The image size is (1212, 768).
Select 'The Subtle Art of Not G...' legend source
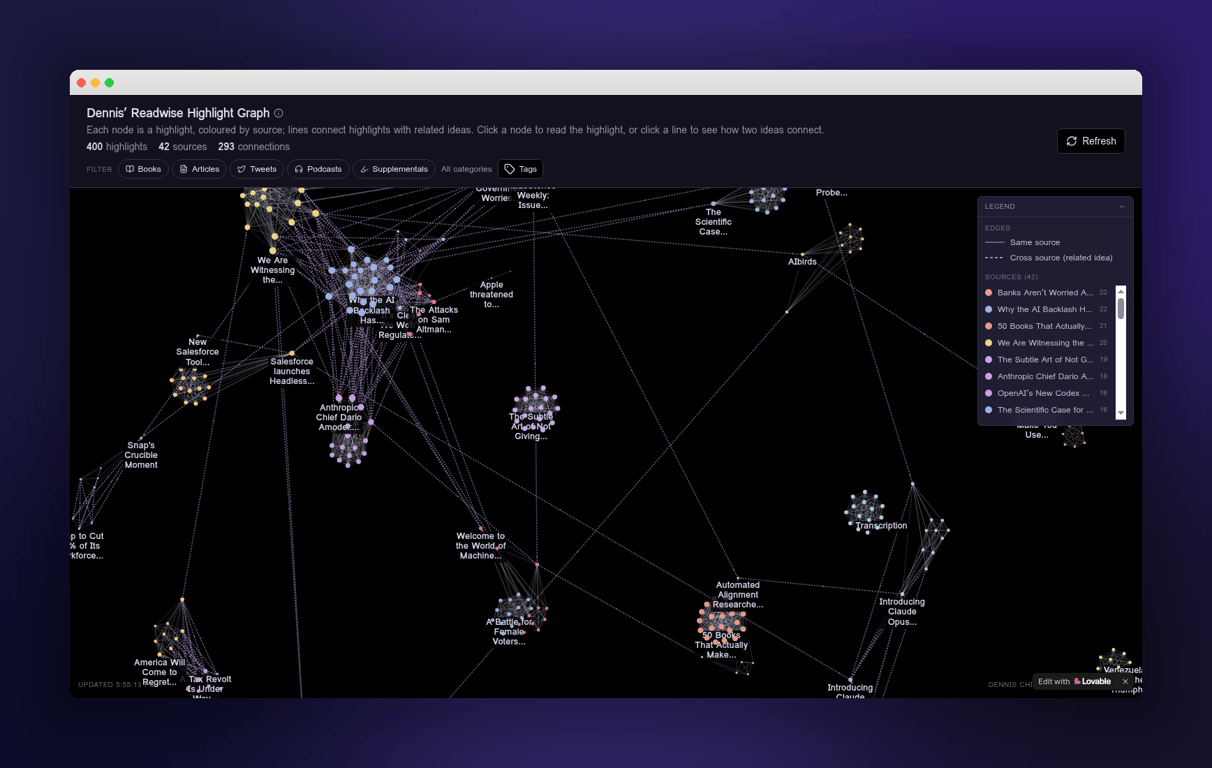pos(1046,360)
